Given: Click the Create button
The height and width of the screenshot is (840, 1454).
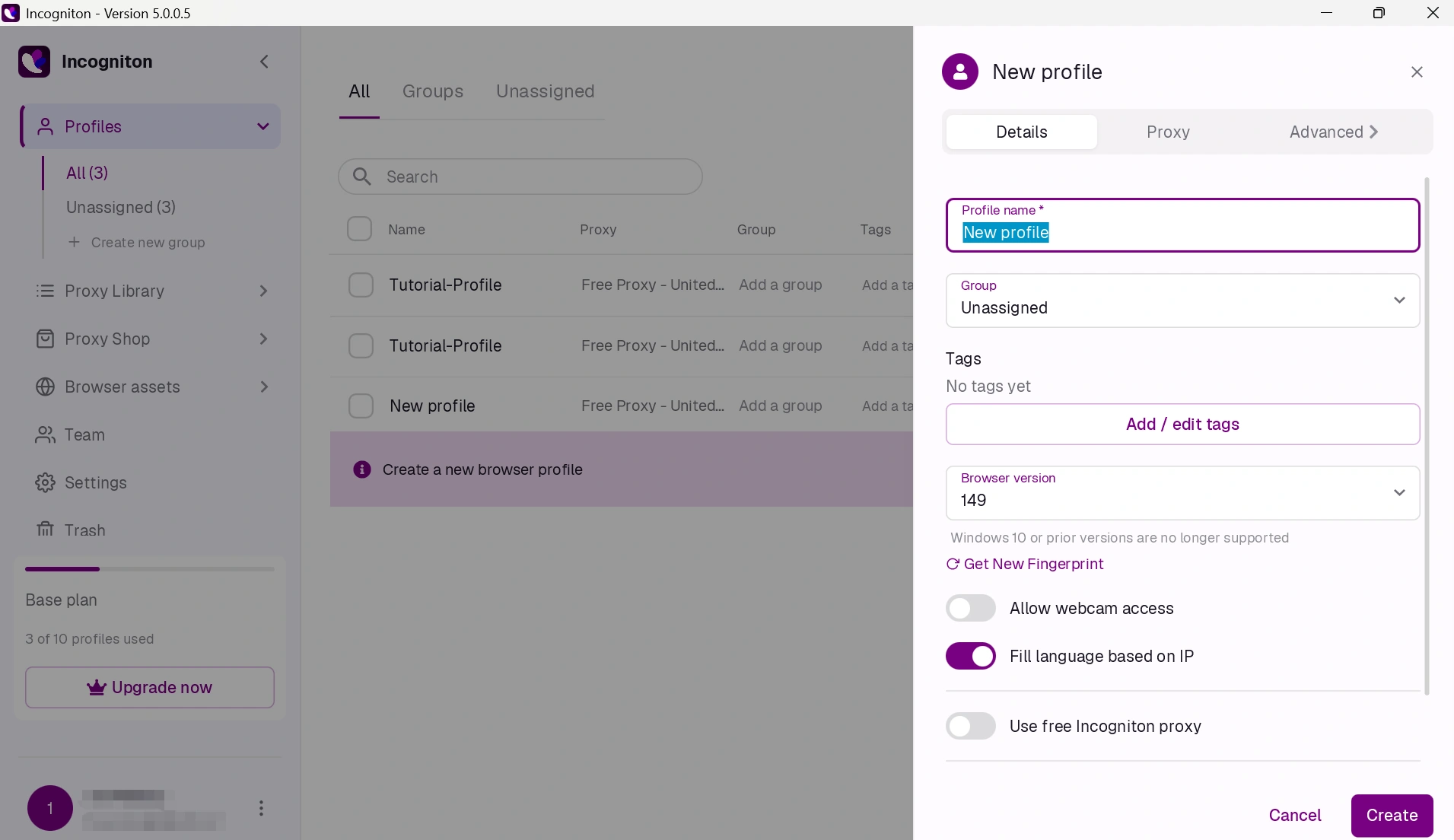Looking at the screenshot, I should pos(1392,815).
